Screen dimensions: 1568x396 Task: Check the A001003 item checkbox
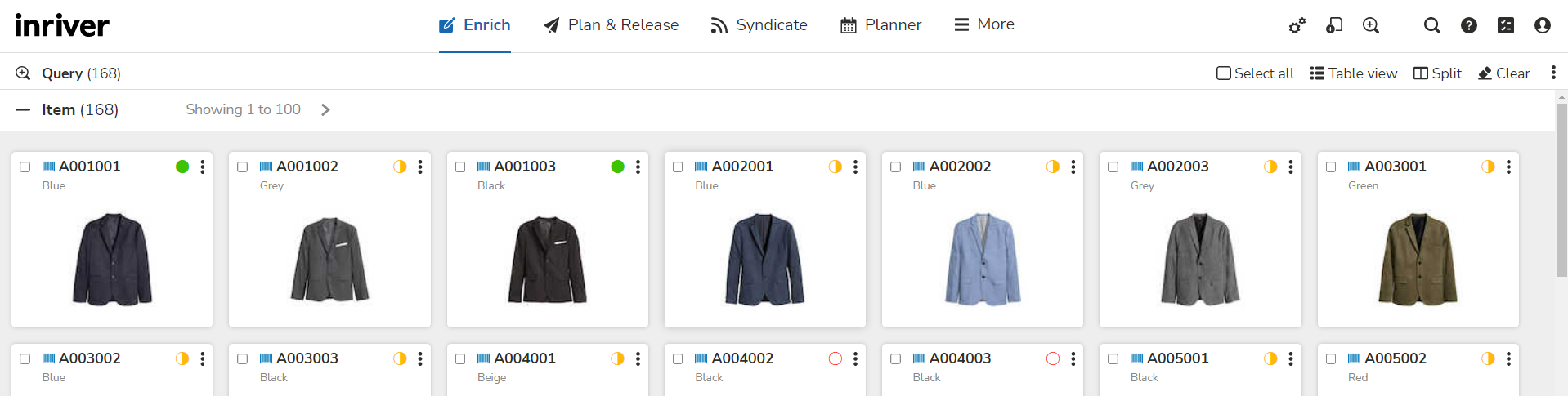coord(460,167)
